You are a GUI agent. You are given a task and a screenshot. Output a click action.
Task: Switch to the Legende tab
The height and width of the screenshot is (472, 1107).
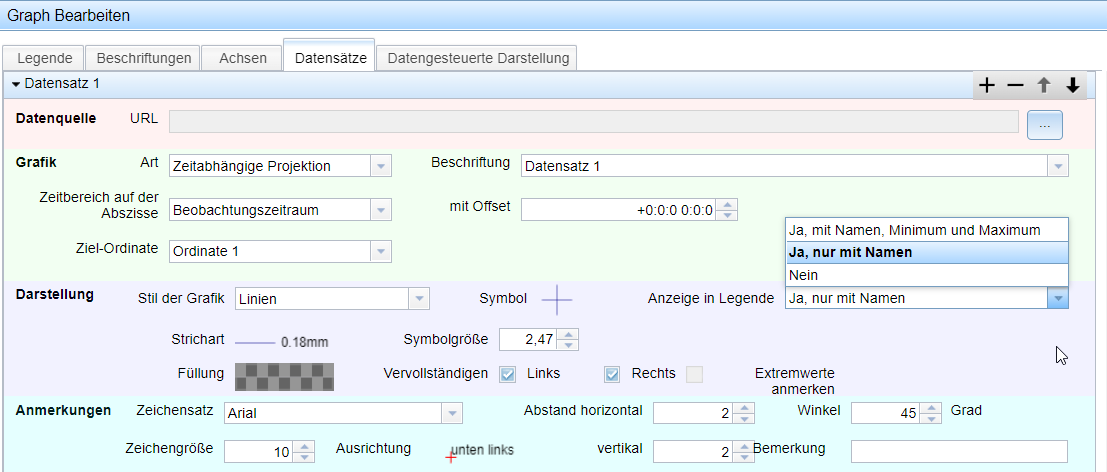[44, 58]
